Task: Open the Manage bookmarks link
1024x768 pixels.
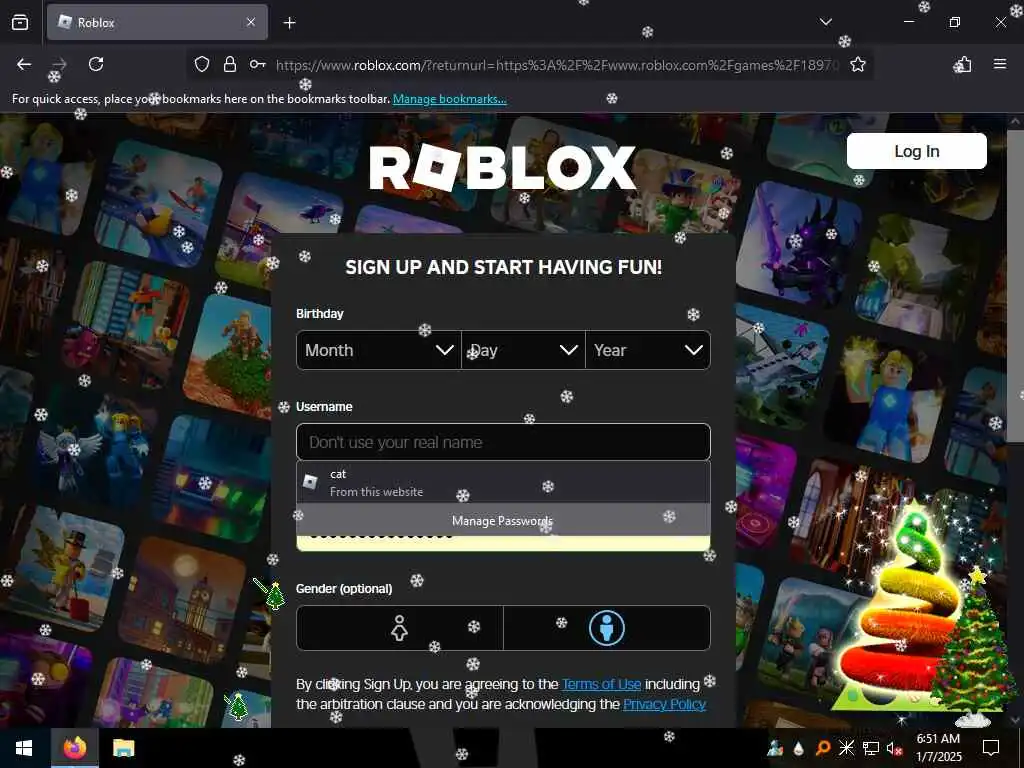Action: click(x=449, y=99)
